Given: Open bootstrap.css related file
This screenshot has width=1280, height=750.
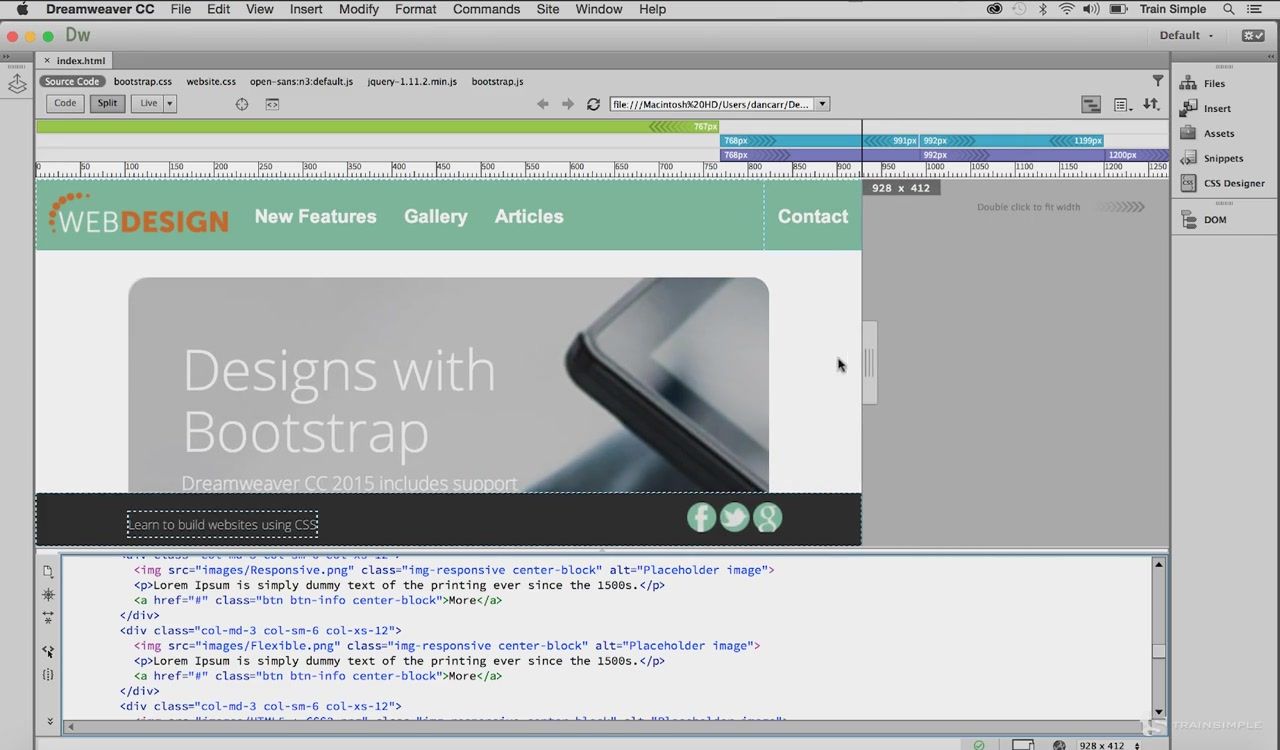Looking at the screenshot, I should pyautogui.click(x=143, y=82).
